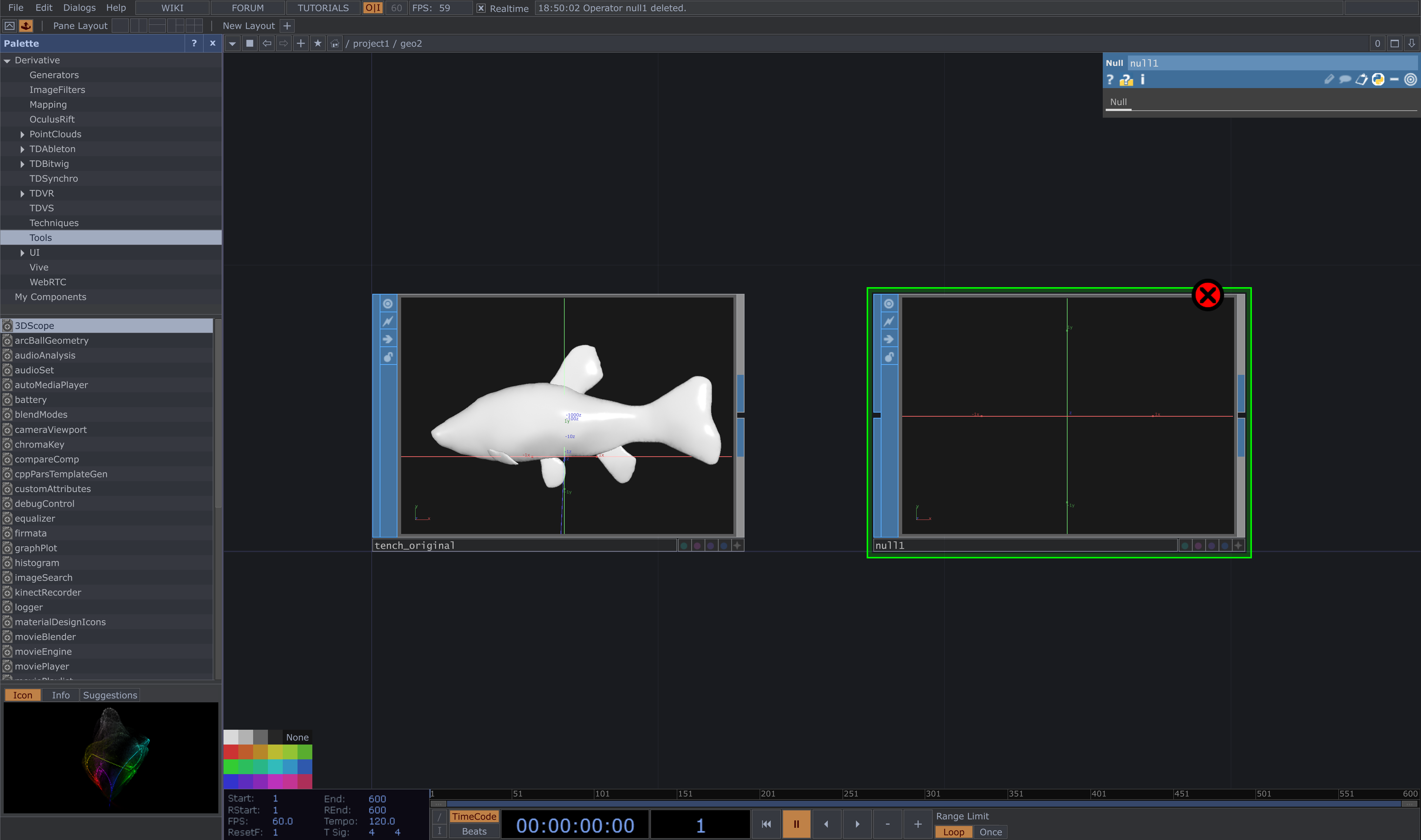Open operator info 'i' icon for null1
Image resolution: width=1421 pixels, height=840 pixels.
pyautogui.click(x=1143, y=80)
